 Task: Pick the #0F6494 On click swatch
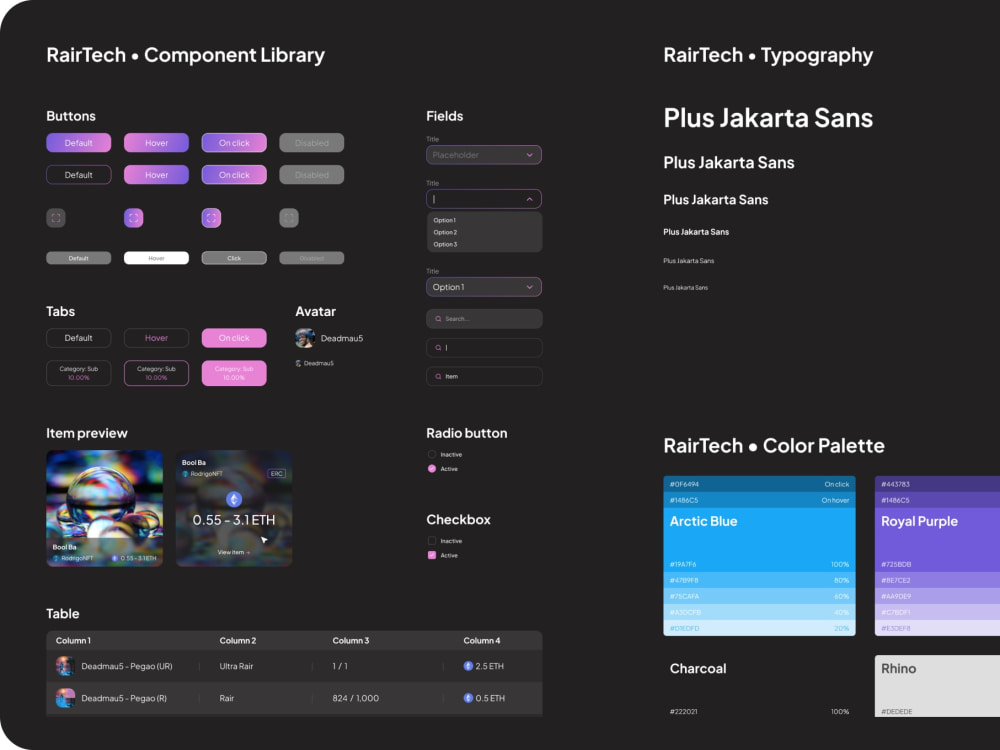tap(760, 484)
